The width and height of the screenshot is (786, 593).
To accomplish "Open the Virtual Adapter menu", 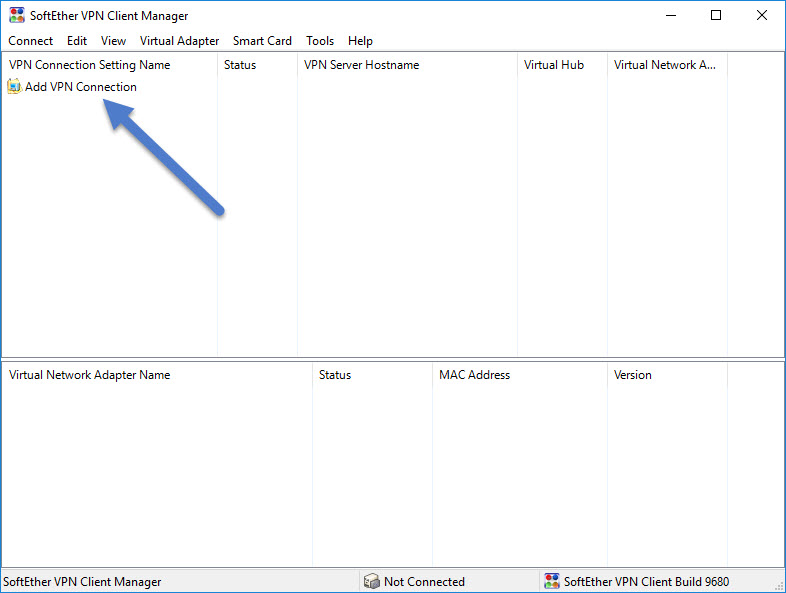I will pyautogui.click(x=179, y=41).
